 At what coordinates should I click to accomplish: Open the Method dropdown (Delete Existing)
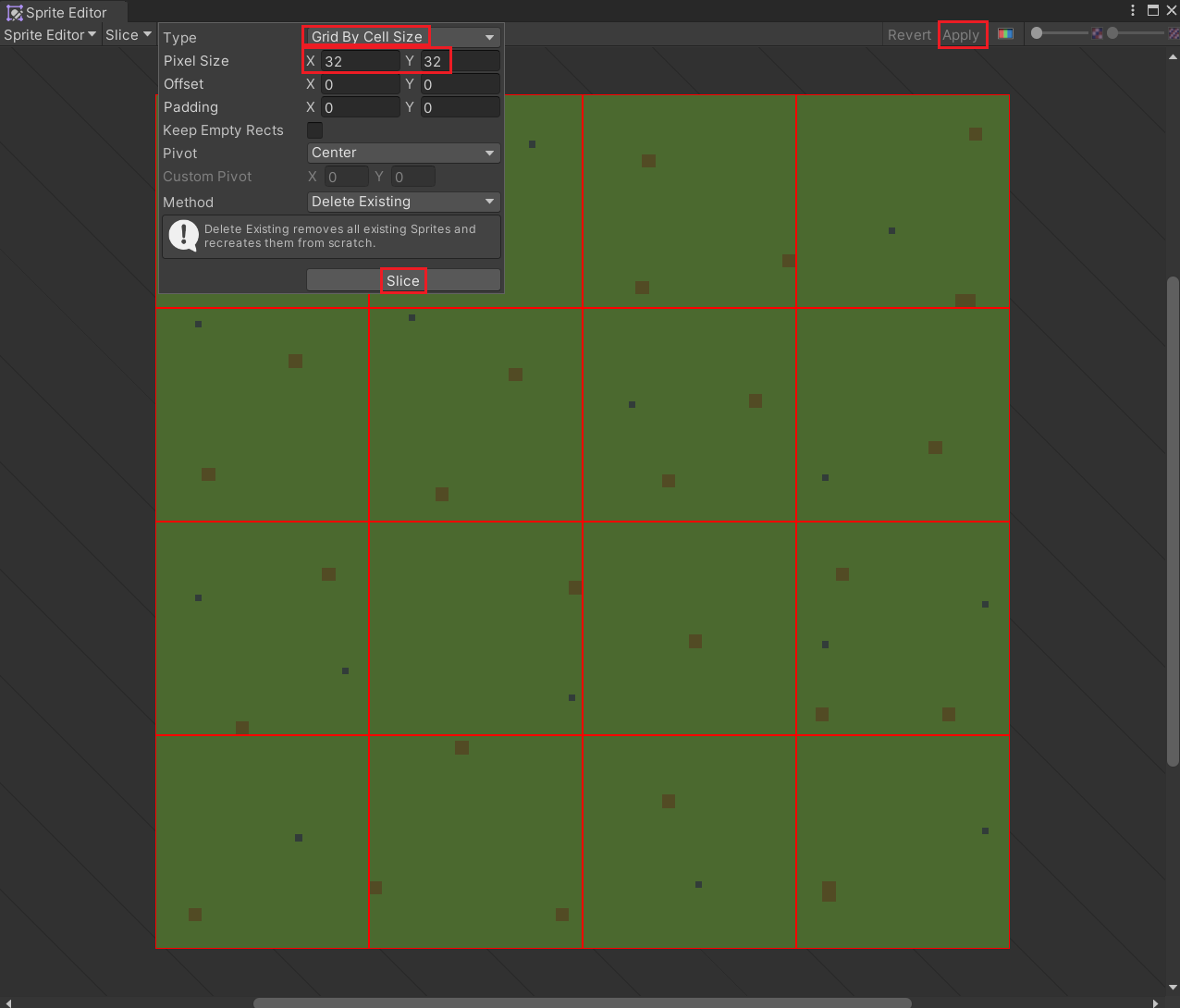(x=403, y=202)
